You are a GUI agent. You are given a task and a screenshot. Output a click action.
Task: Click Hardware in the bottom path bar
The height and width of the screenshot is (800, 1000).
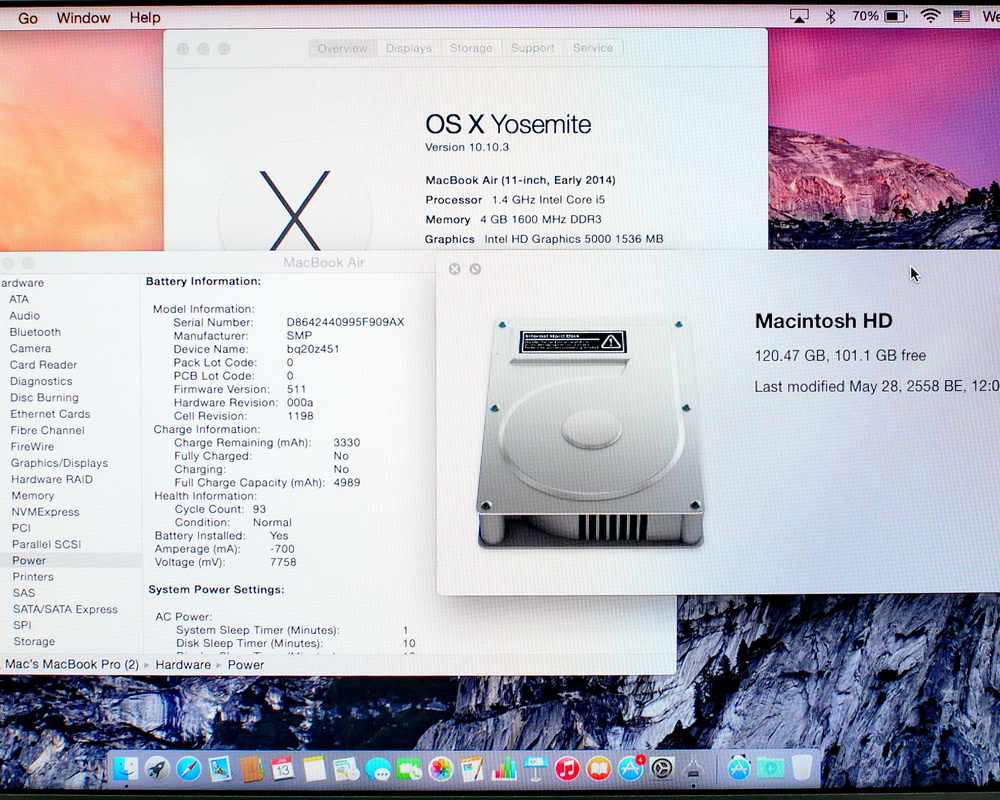click(x=183, y=665)
